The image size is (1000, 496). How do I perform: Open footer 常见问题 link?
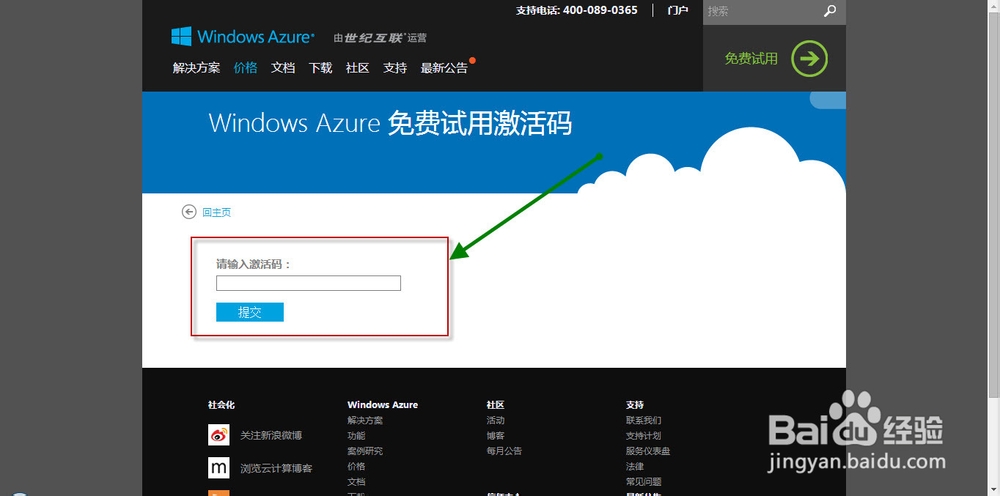pos(644,482)
